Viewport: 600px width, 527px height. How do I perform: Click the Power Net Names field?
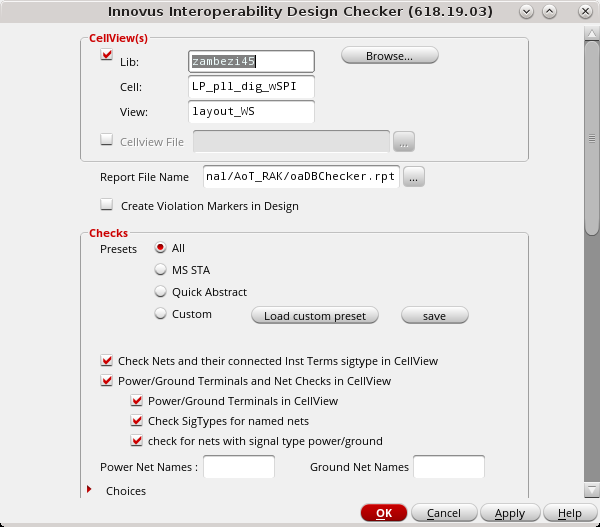click(239, 467)
